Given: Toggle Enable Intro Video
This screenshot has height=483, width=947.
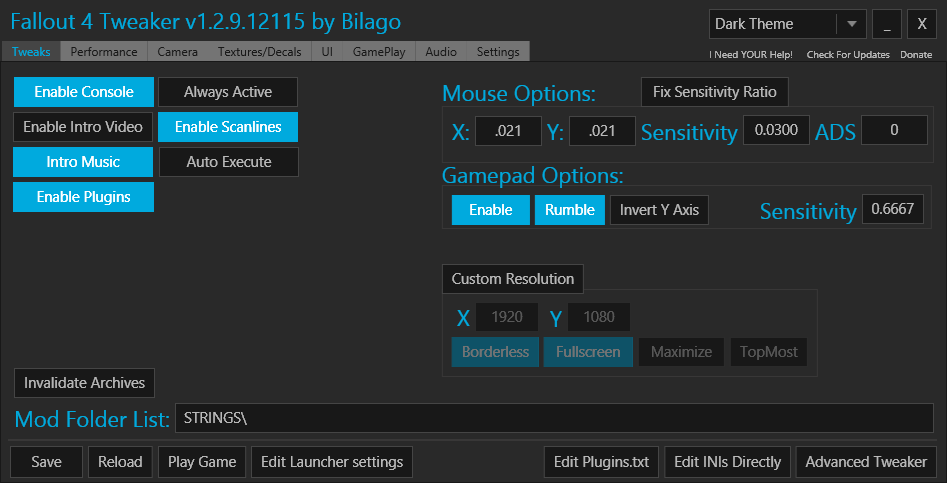Looking at the screenshot, I should pos(83,127).
